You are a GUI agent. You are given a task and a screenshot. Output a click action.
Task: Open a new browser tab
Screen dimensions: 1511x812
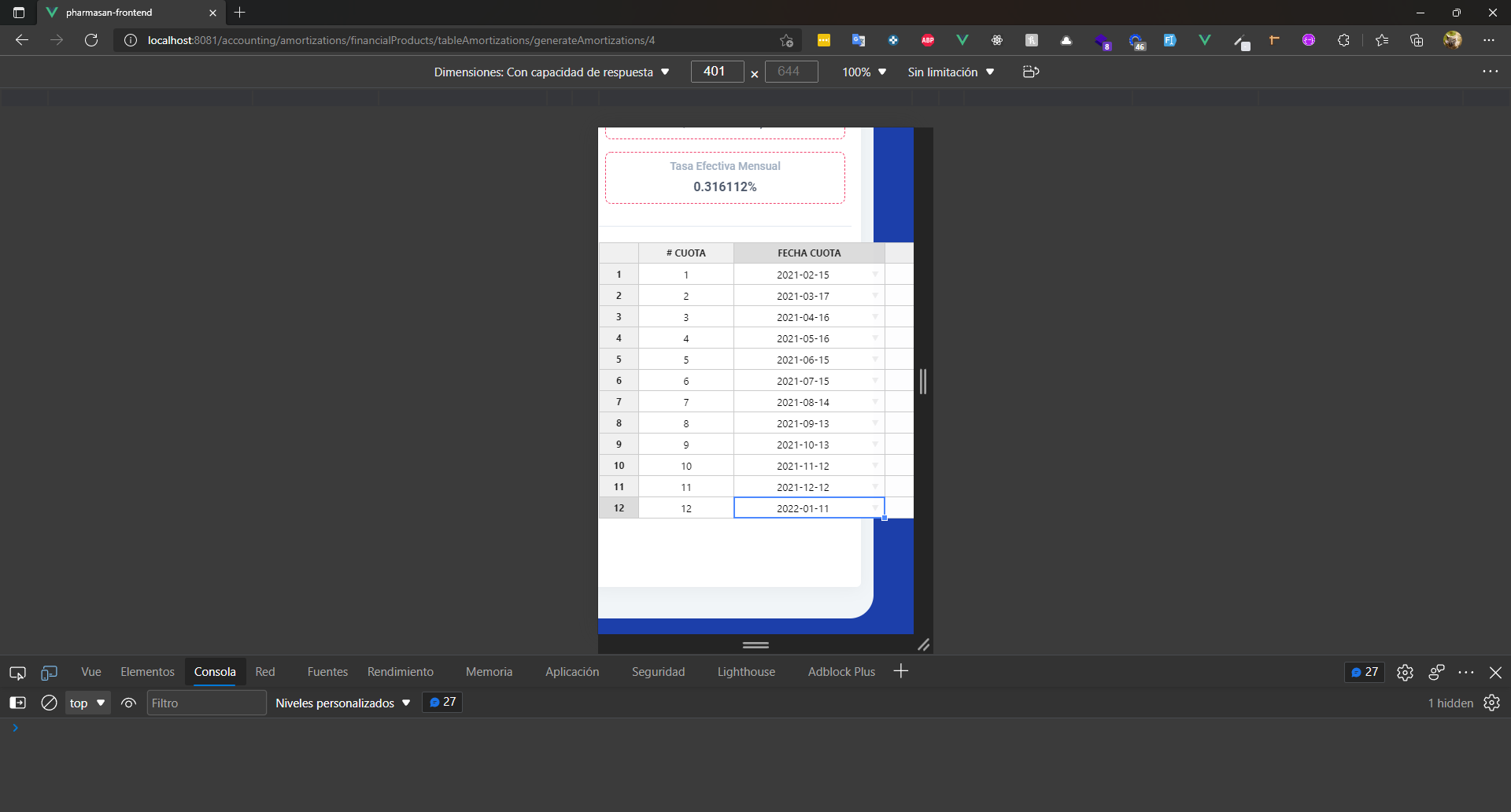(240, 13)
